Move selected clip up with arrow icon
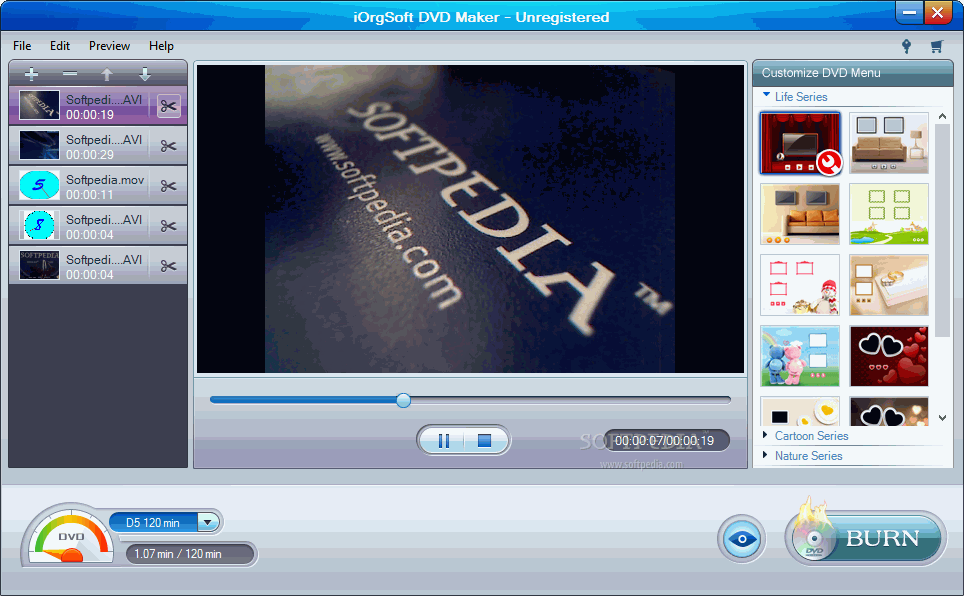Screen dimensions: 964x596 coord(107,74)
